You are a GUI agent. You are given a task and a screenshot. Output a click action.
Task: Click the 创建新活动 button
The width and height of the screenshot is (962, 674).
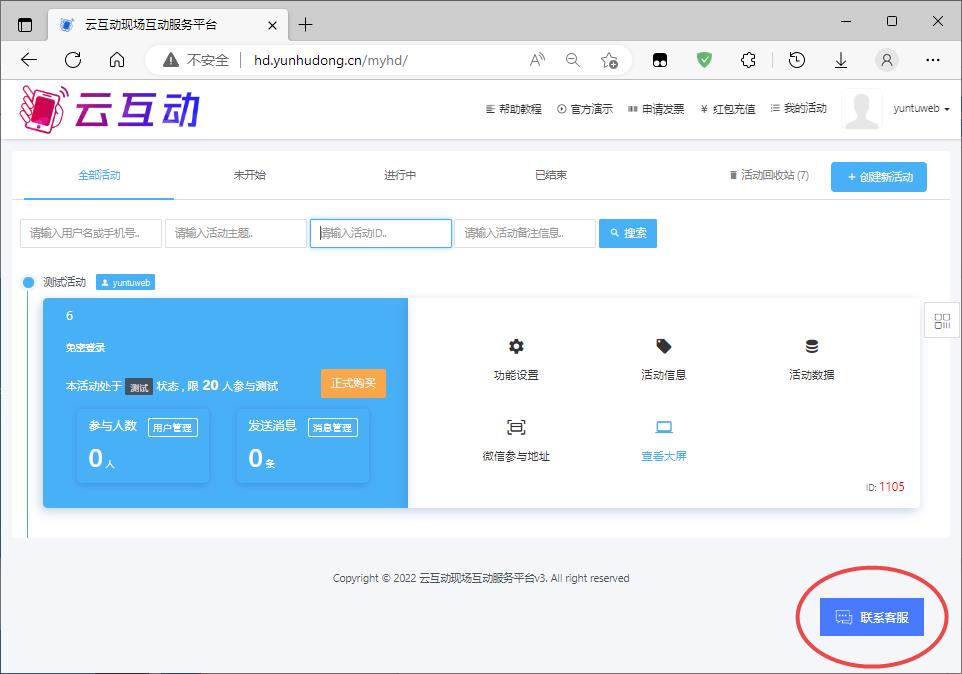(879, 177)
